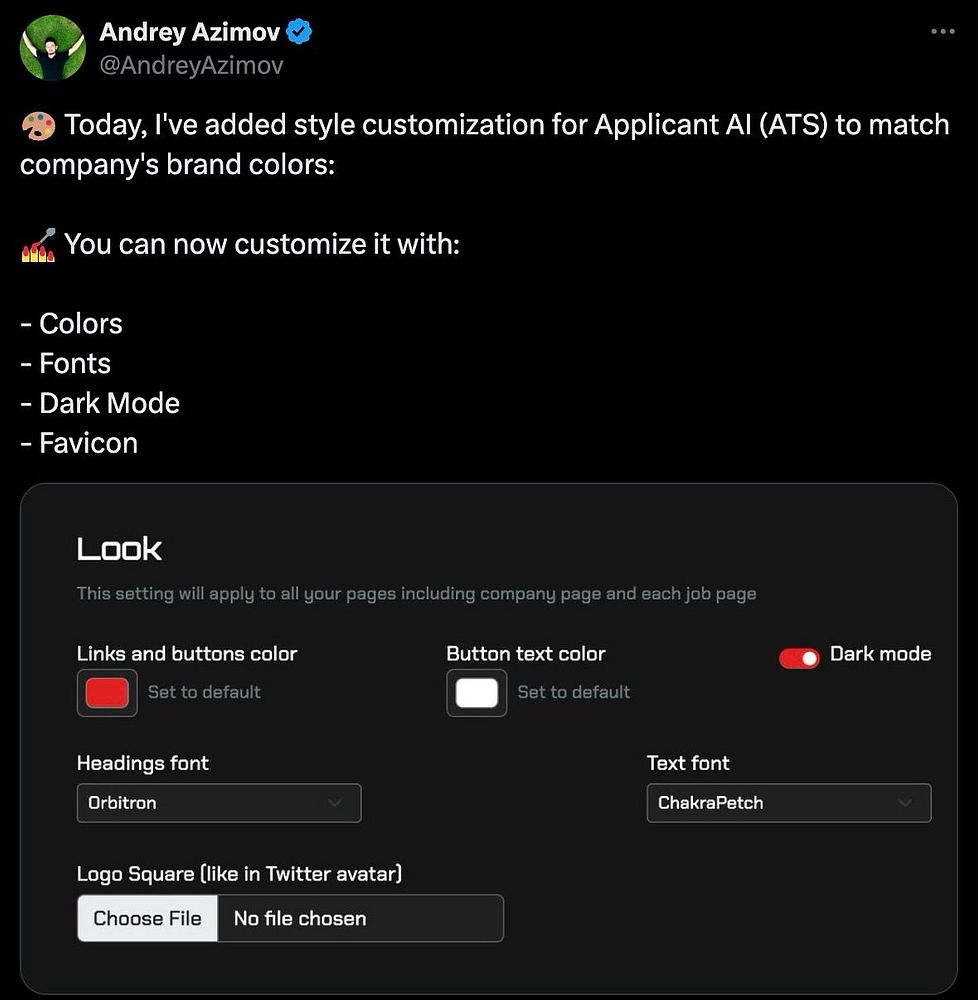
Task: Open the three-dot more options menu
Action: 942,31
